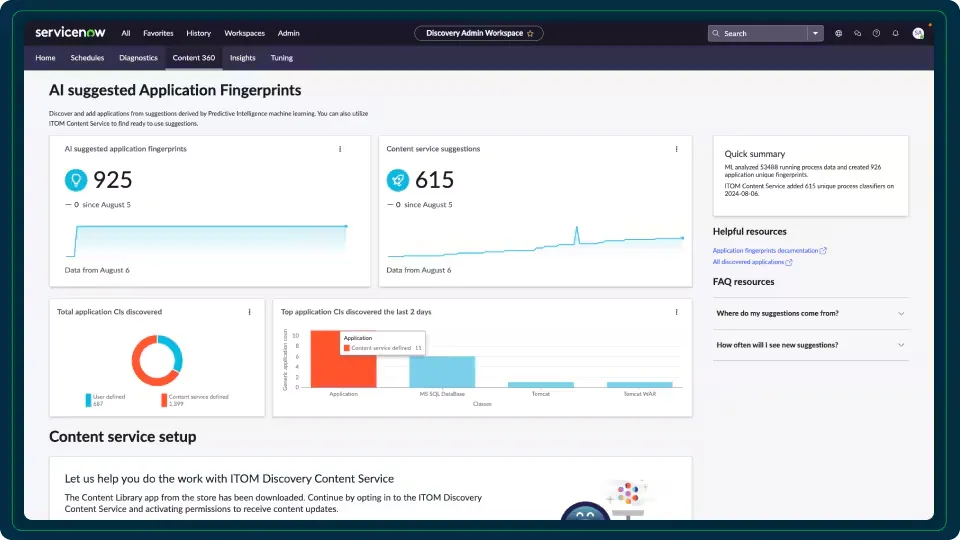Expand 'Where do my suggestions come from?' FAQ
The height and width of the screenshot is (540, 960).
pos(810,313)
